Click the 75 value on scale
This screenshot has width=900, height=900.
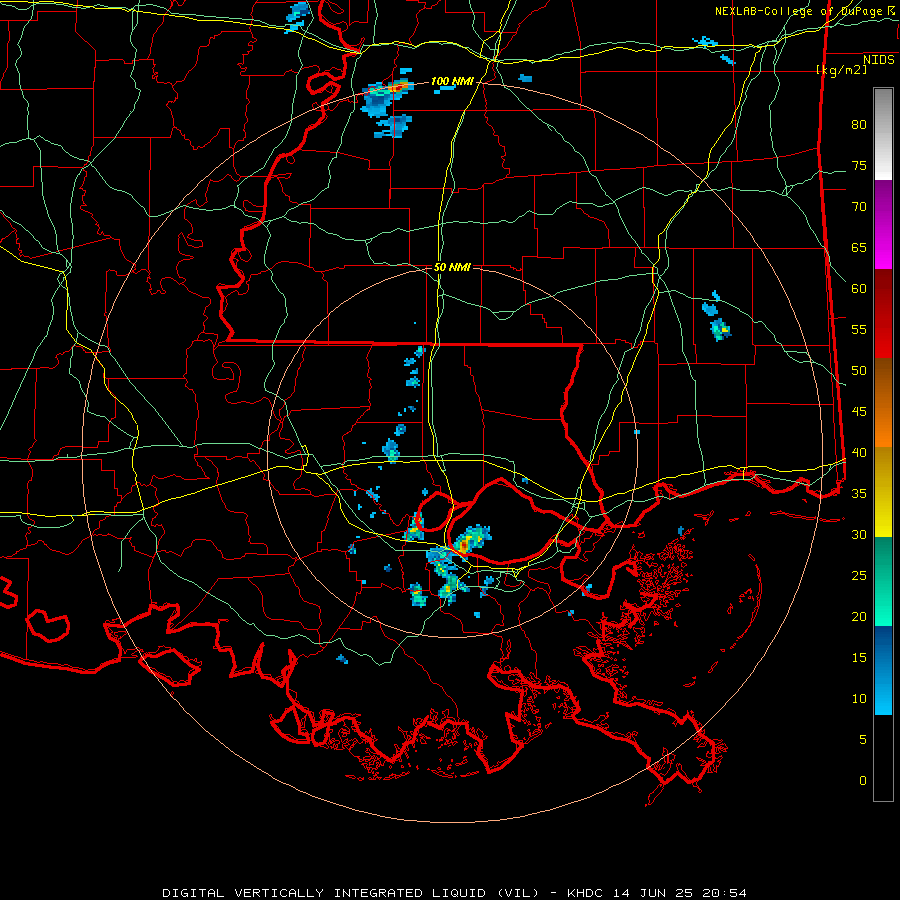coord(859,165)
